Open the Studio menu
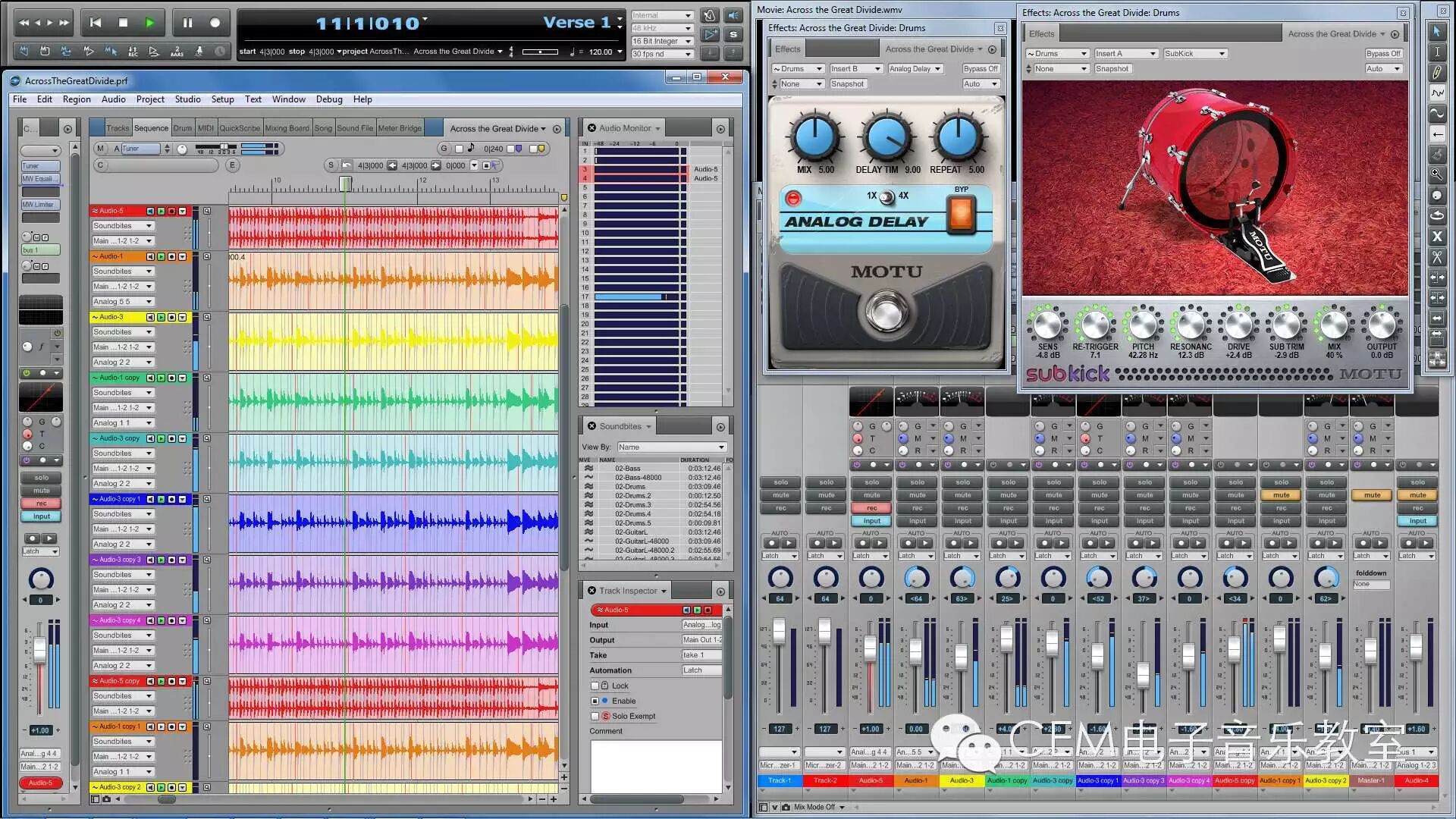Screen dimensions: 1456x819 click(187, 99)
